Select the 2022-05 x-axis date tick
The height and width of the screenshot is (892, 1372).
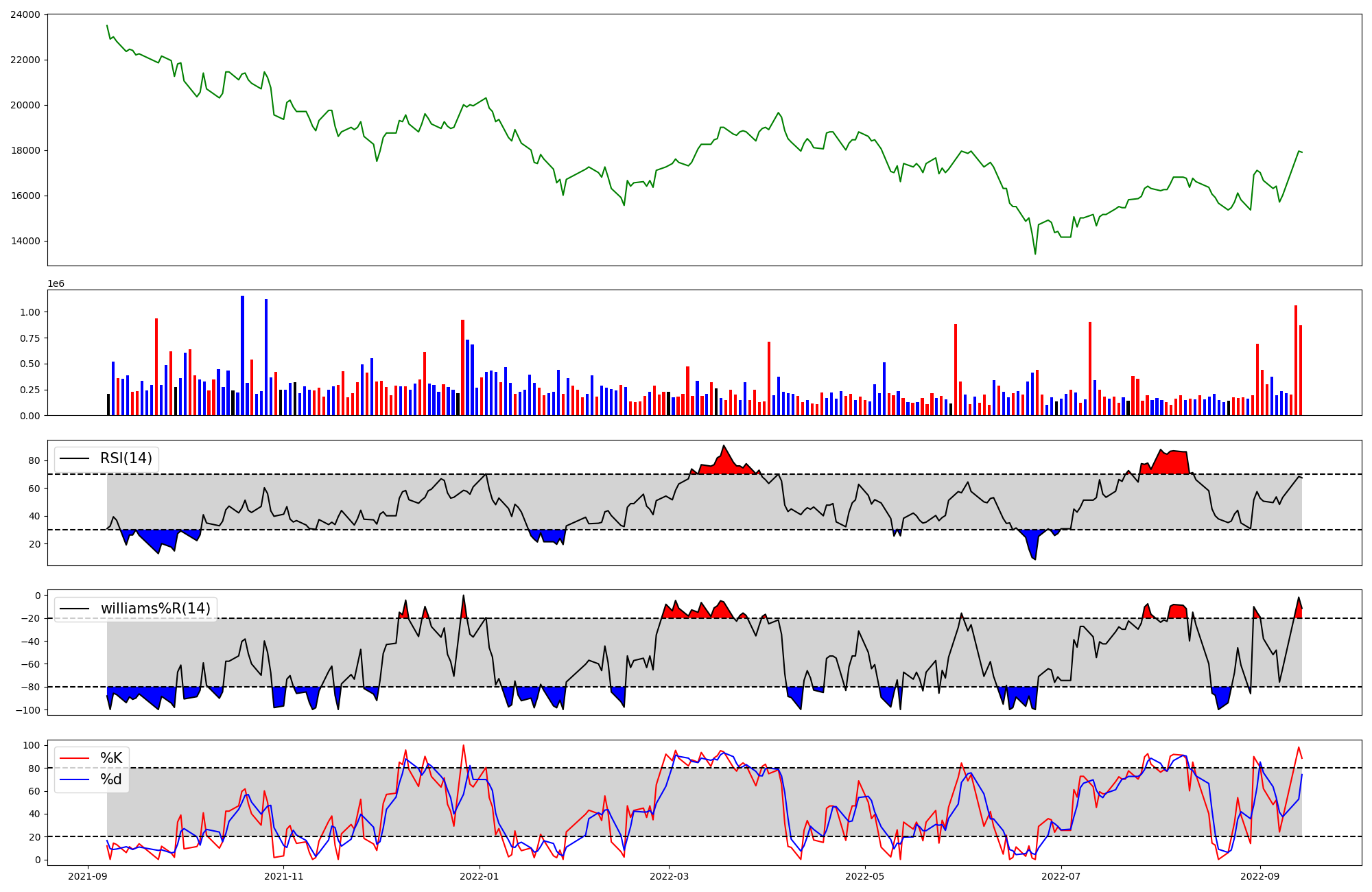coord(865,876)
